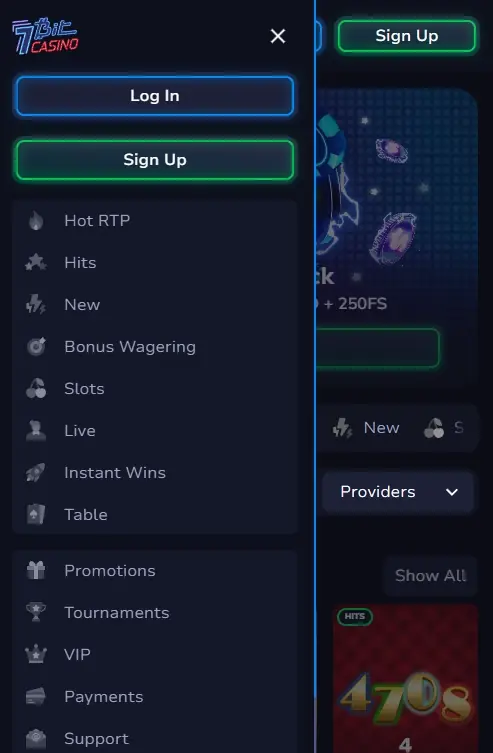Close the side menu with X
This screenshot has height=753, width=493.
click(x=278, y=36)
